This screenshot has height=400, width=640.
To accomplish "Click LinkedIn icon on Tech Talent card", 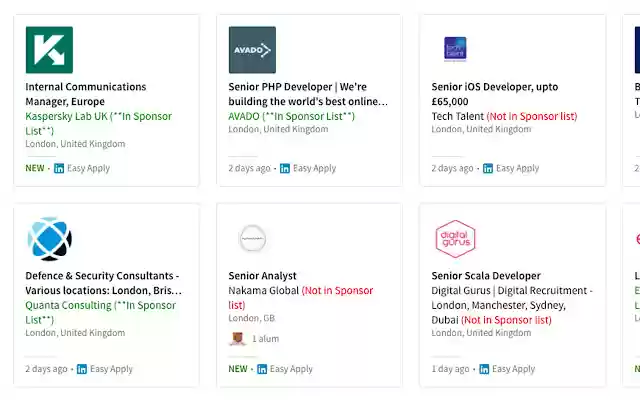I will [488, 168].
